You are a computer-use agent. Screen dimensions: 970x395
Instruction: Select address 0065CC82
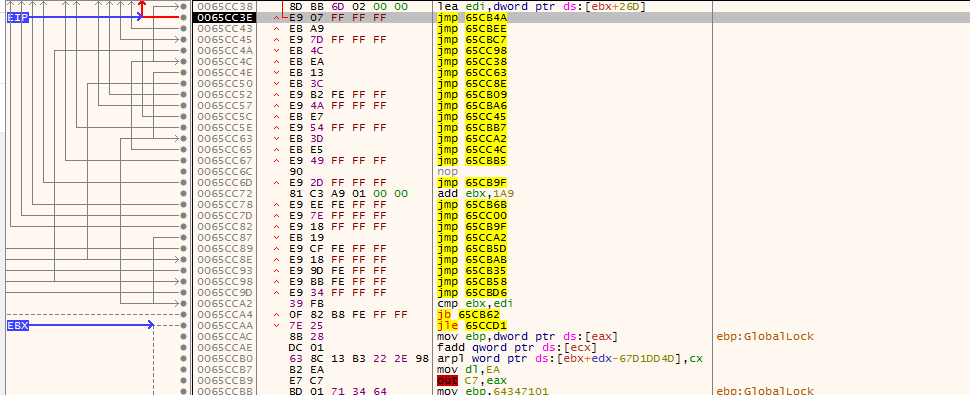[x=224, y=226]
